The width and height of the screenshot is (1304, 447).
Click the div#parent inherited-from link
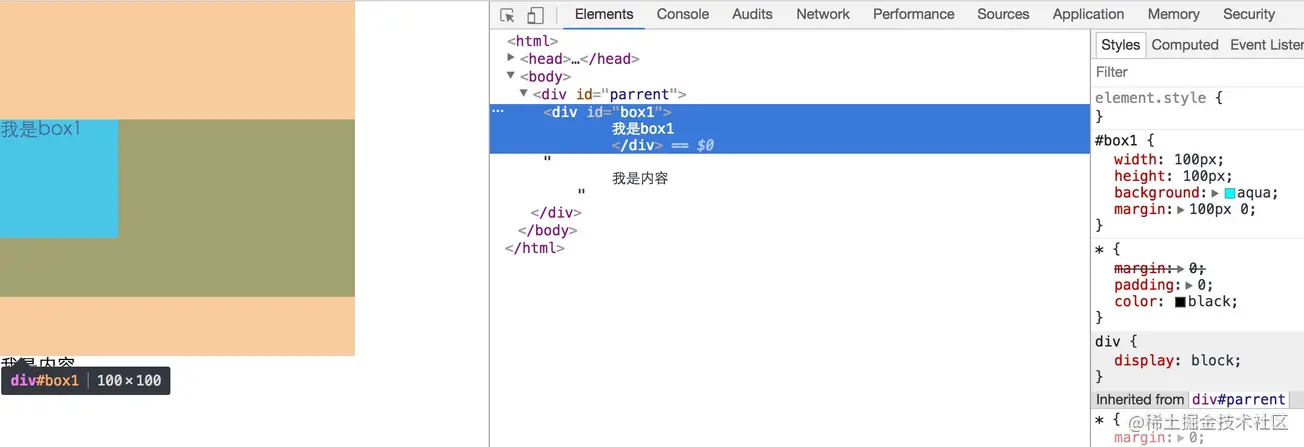coord(1238,399)
